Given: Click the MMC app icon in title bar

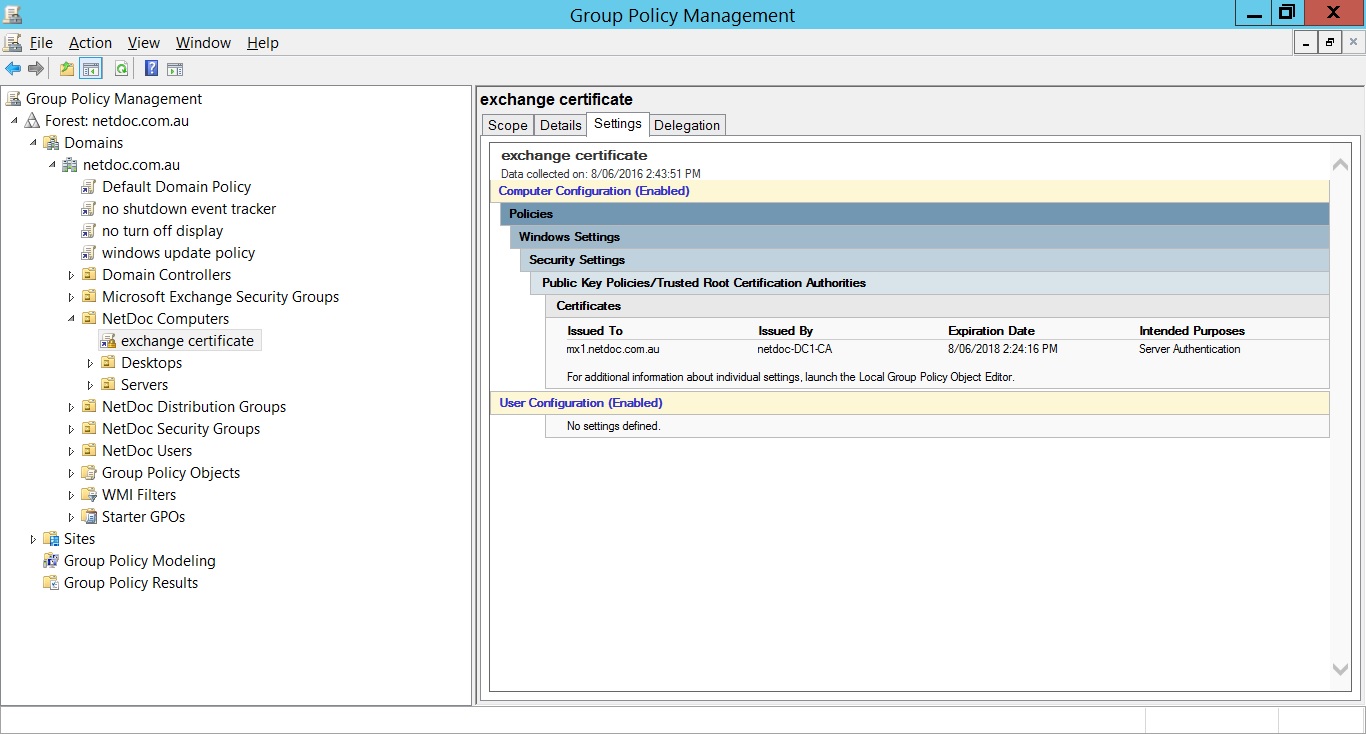Looking at the screenshot, I should pyautogui.click(x=12, y=13).
